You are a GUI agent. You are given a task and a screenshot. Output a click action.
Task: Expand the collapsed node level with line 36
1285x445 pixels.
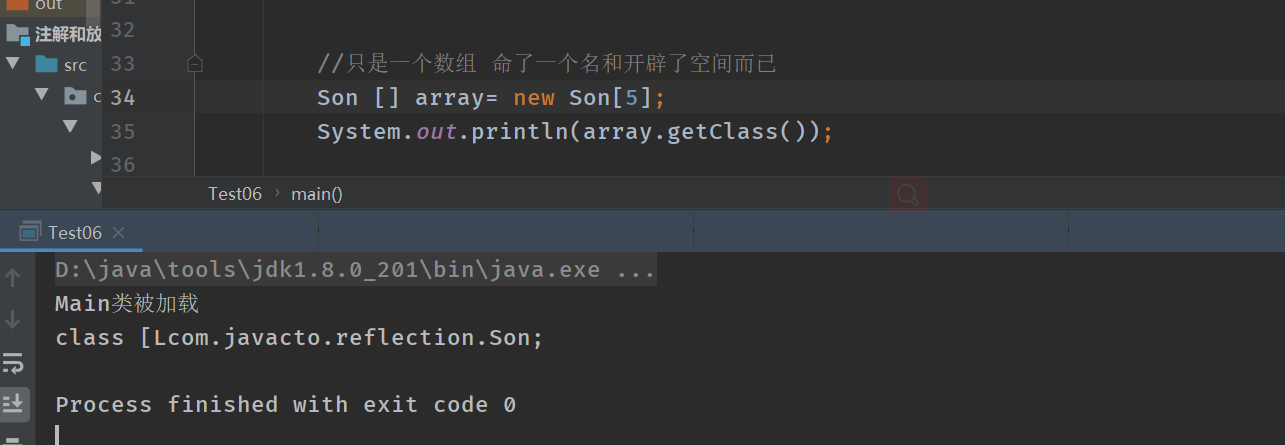point(96,157)
